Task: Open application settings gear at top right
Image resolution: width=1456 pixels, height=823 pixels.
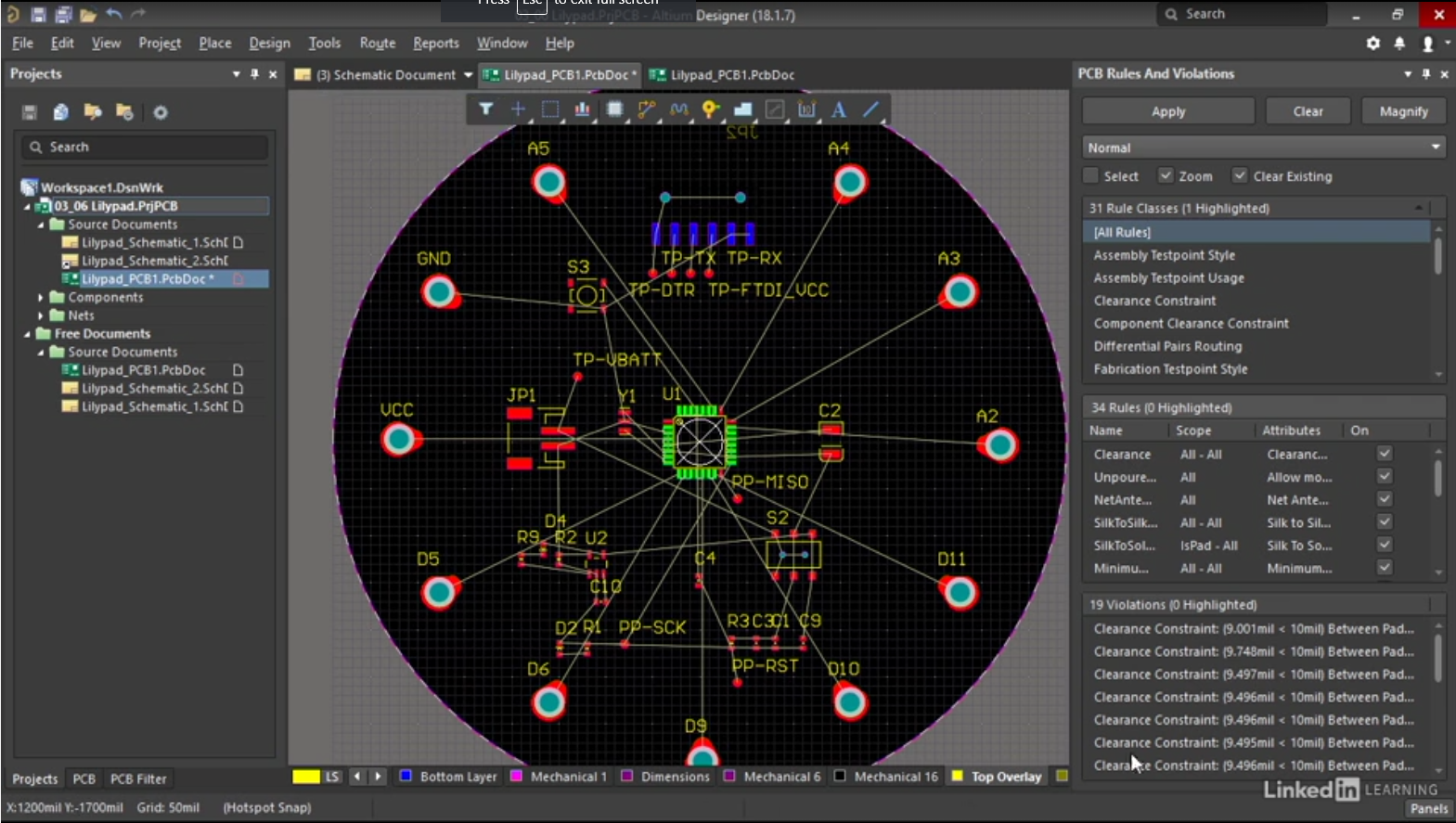Action: click(x=1373, y=43)
